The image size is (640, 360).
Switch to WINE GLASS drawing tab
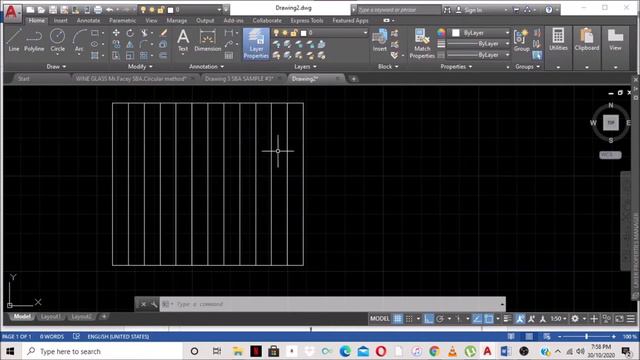tap(131, 78)
